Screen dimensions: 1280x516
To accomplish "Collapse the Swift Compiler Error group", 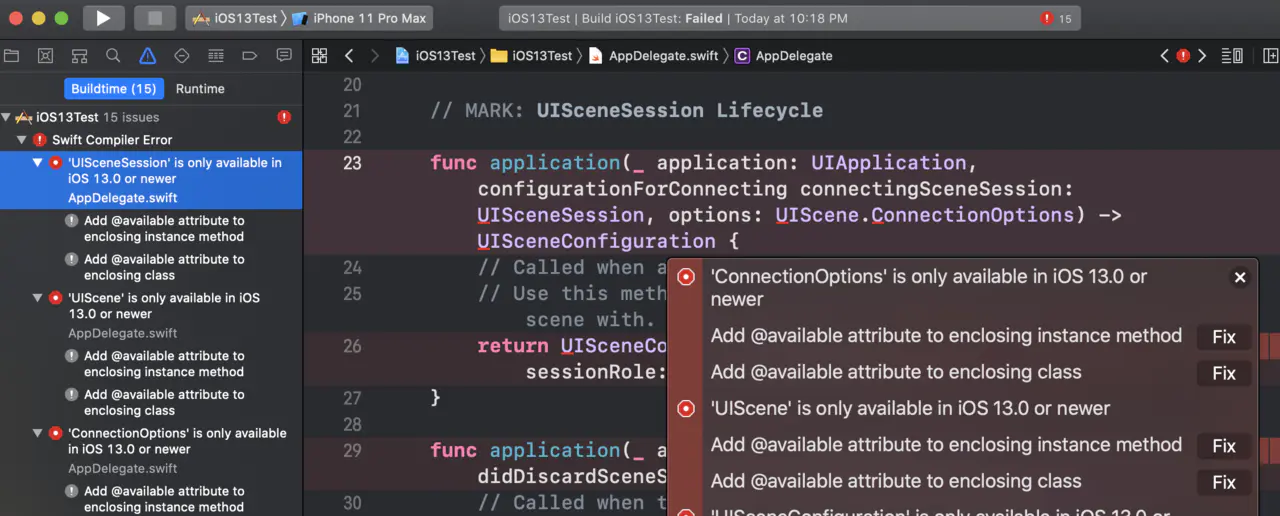I will (x=22, y=140).
